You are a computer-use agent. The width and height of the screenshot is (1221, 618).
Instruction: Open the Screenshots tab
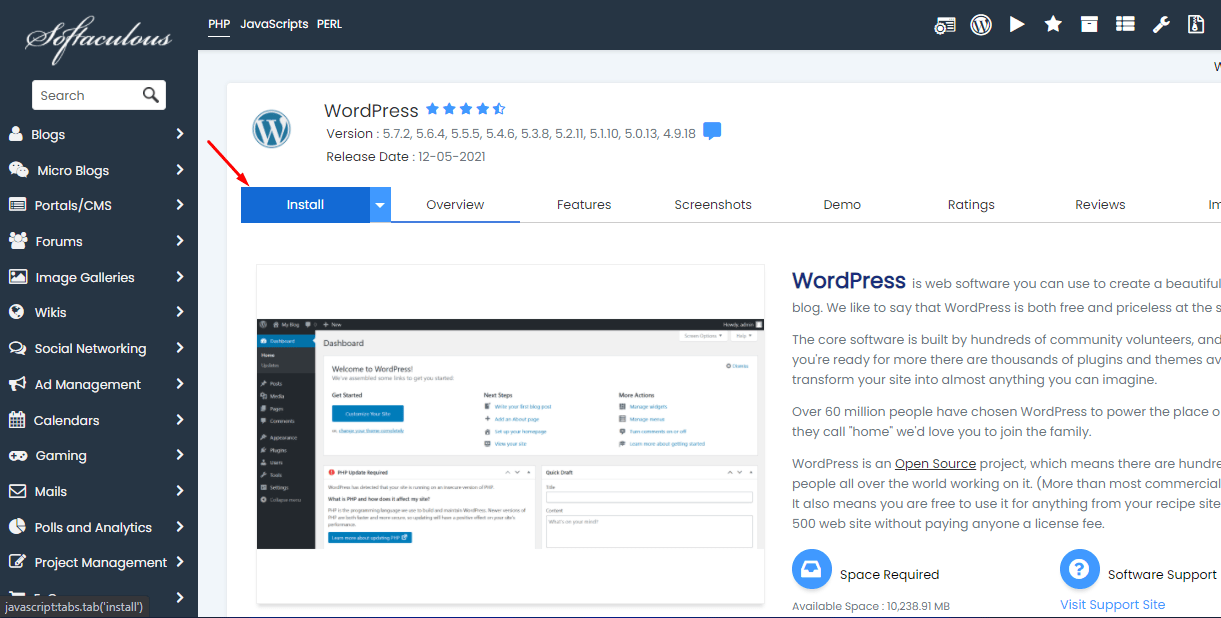712,205
